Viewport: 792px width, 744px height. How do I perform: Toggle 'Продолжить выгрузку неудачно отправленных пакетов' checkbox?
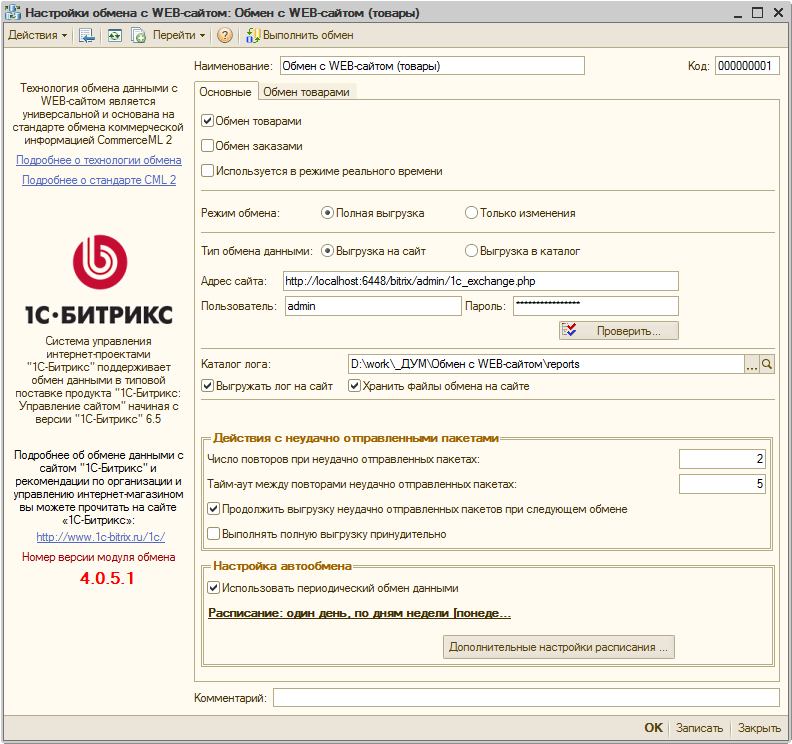coord(213,509)
